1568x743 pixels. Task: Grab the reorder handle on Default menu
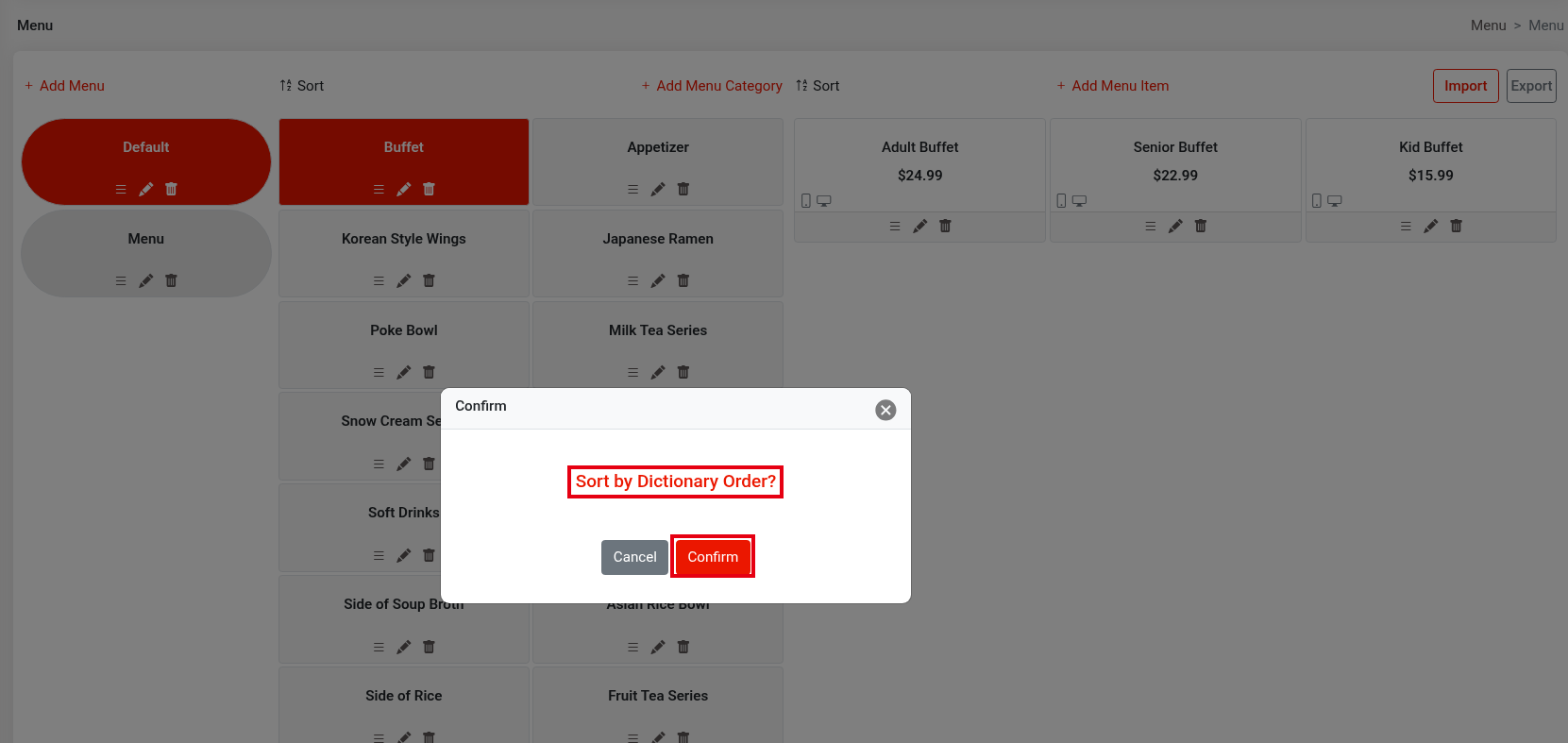tap(121, 189)
